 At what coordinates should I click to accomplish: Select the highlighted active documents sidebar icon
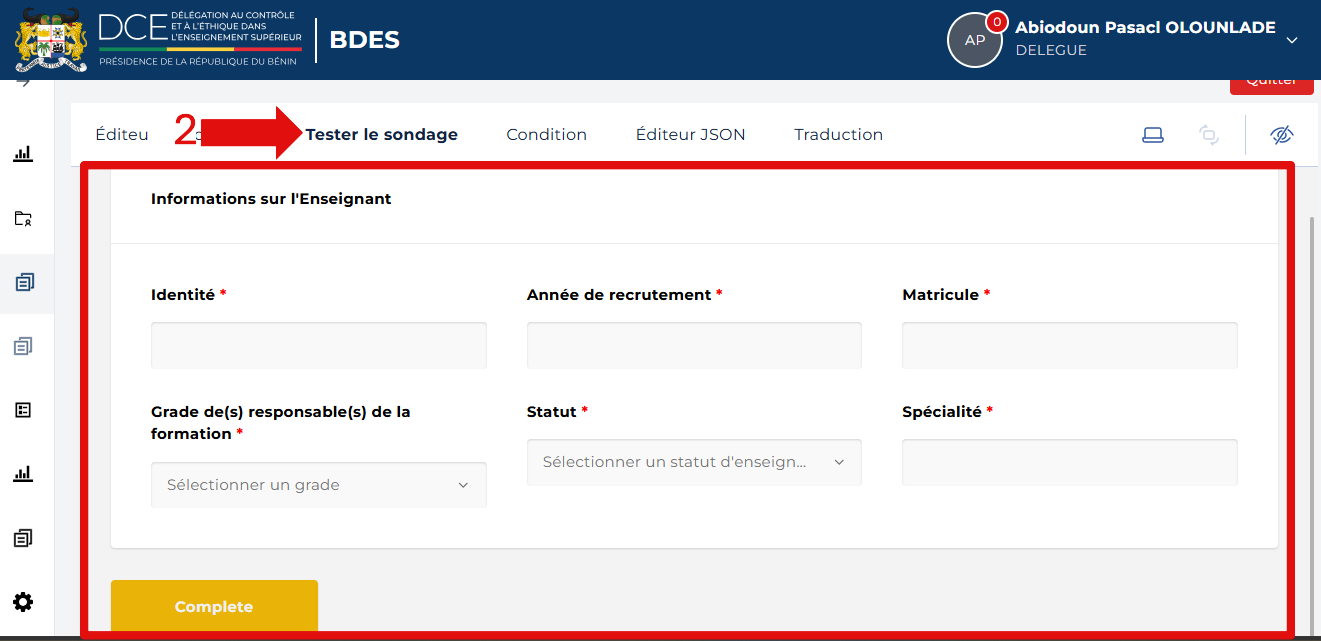point(24,282)
